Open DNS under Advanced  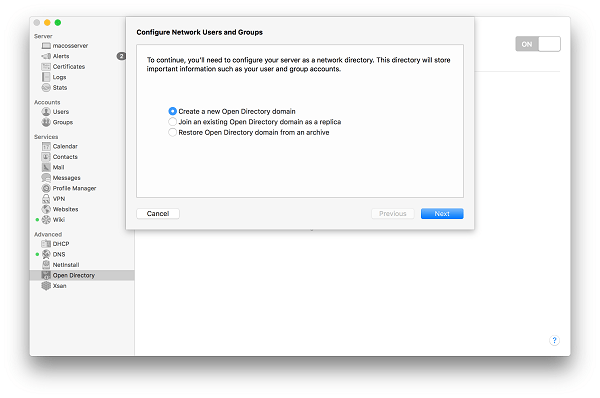[x=59, y=254]
